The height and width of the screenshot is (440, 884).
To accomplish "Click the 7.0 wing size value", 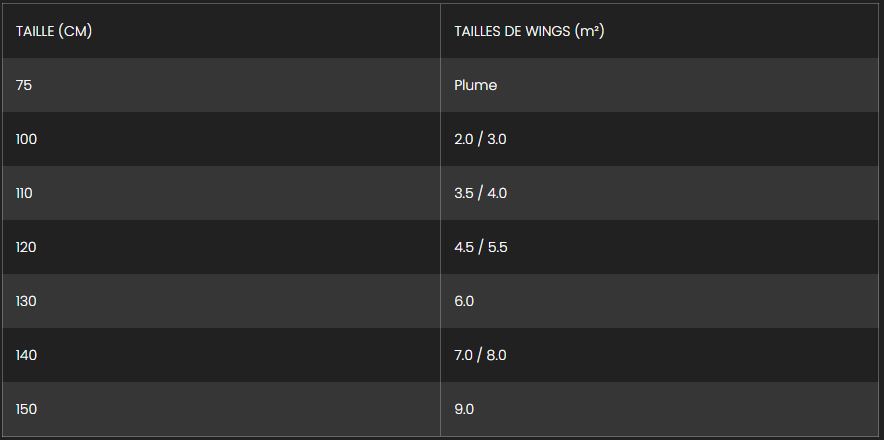I will point(464,355).
